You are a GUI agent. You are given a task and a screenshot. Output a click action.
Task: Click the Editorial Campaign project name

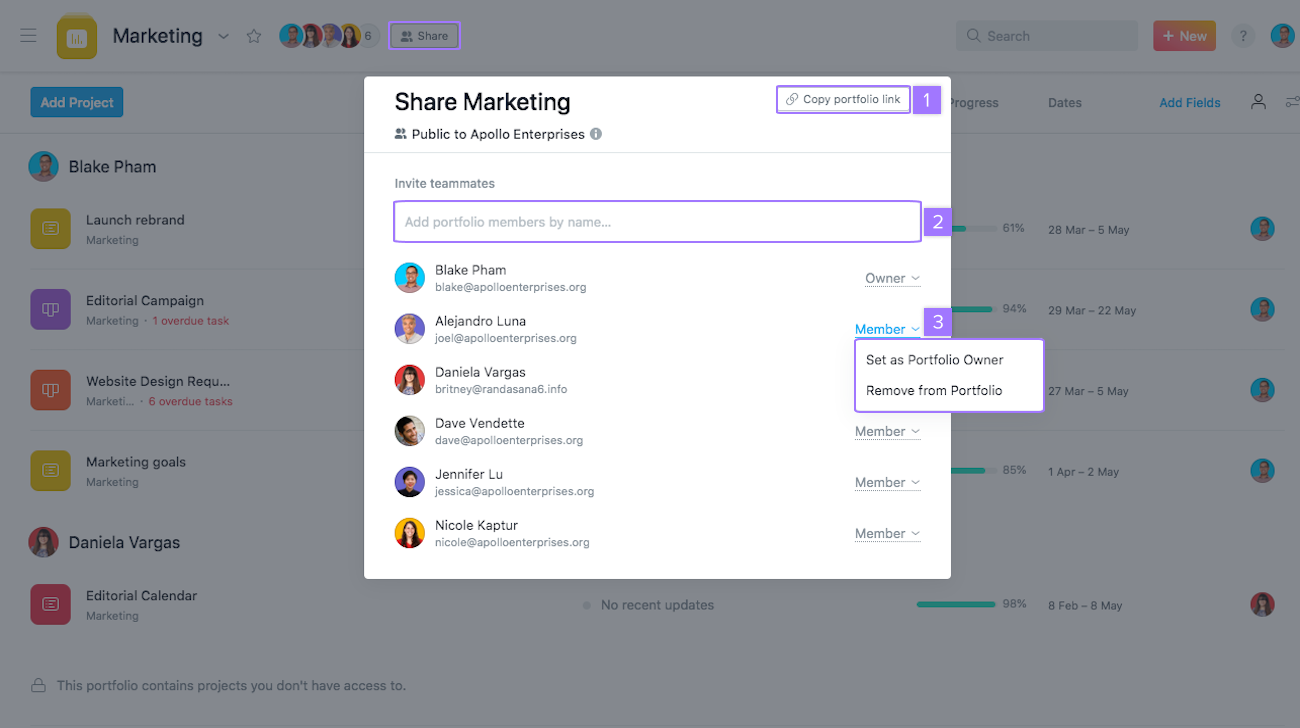[145, 300]
